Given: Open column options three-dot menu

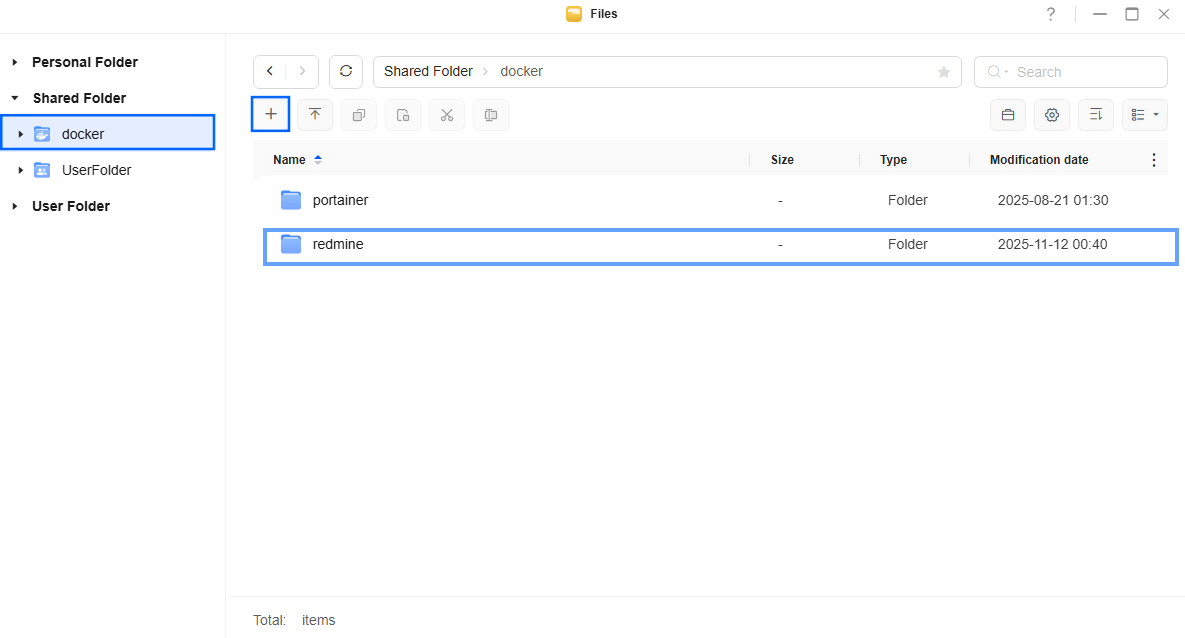Looking at the screenshot, I should tap(1154, 160).
